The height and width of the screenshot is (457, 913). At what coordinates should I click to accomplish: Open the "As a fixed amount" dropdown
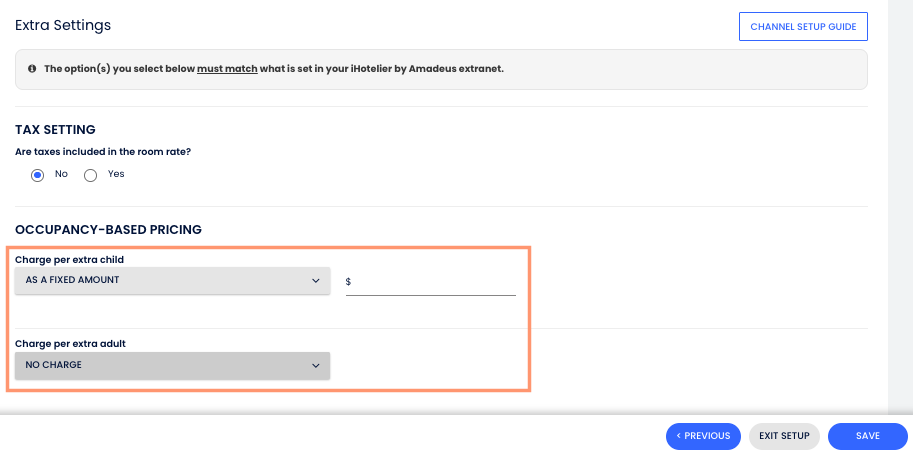(172, 281)
